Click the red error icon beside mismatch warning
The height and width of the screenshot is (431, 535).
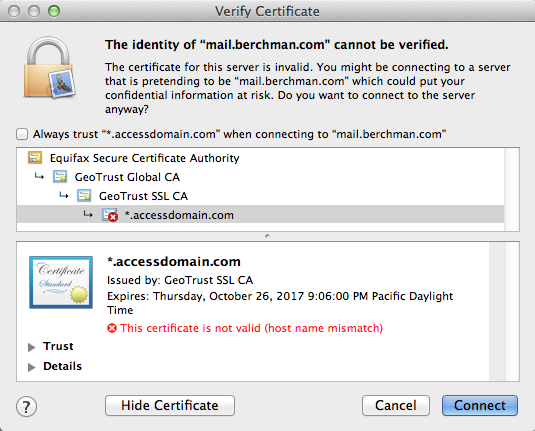[112, 328]
